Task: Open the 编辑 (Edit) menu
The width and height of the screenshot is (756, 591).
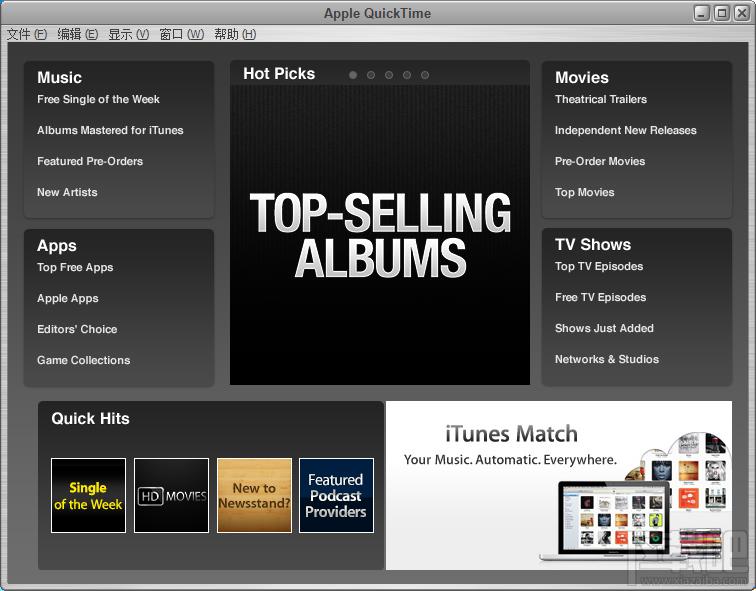Action: [x=78, y=34]
